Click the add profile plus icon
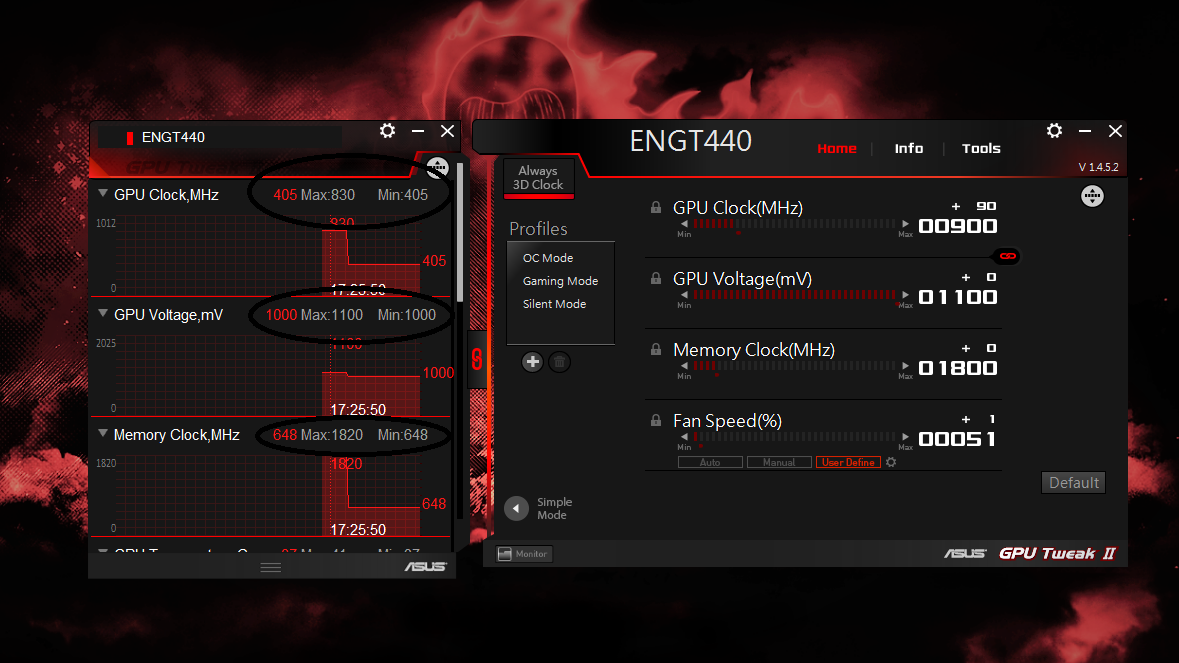 532,362
